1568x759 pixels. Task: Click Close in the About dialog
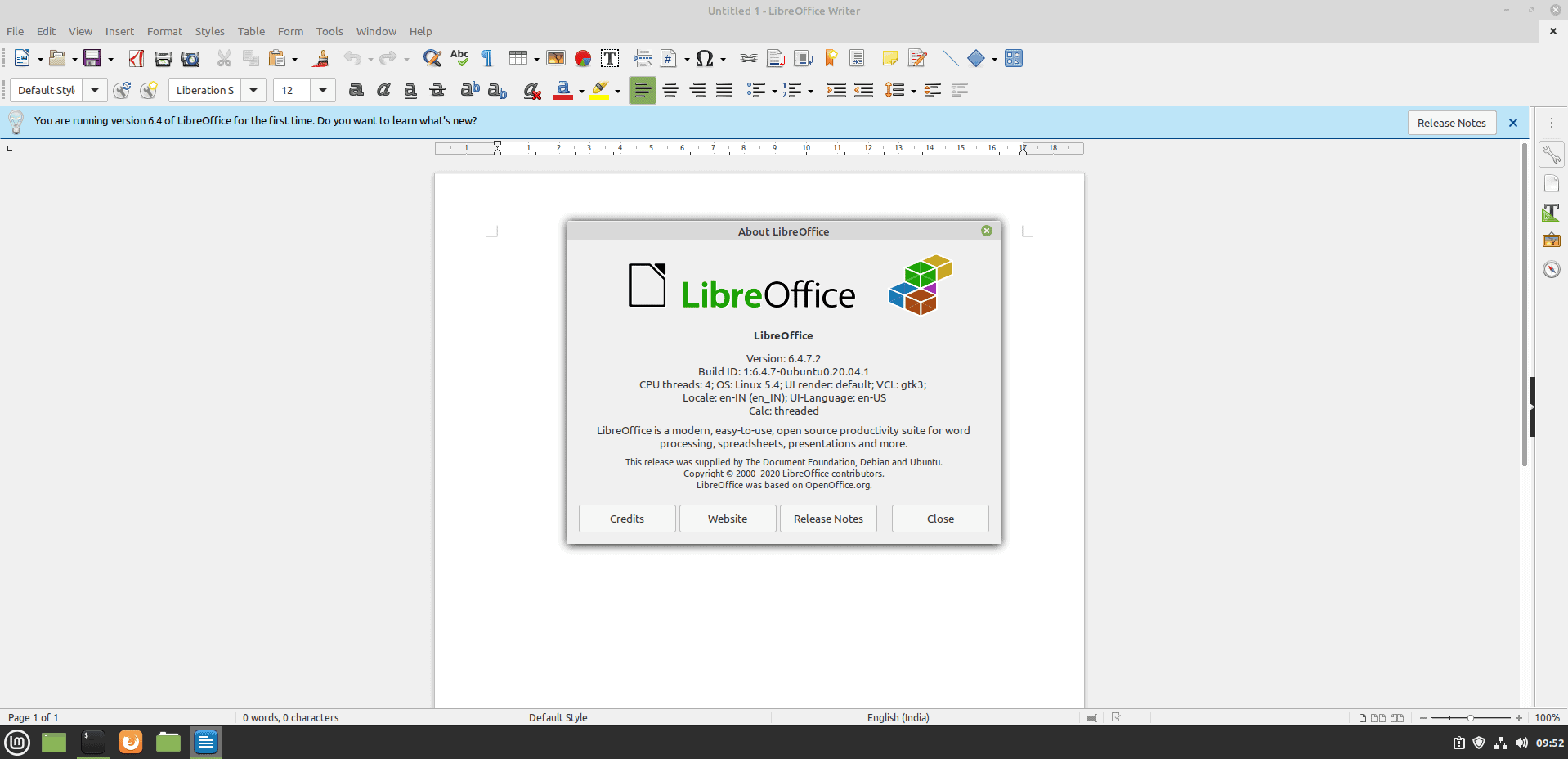[940, 519]
